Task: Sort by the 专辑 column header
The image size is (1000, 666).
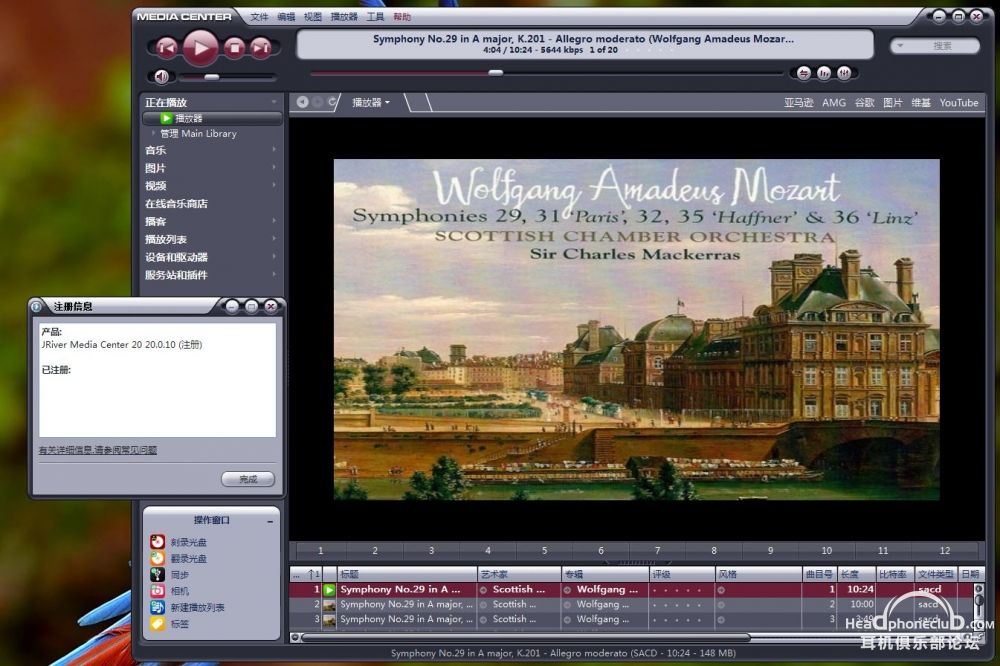Action: 605,574
